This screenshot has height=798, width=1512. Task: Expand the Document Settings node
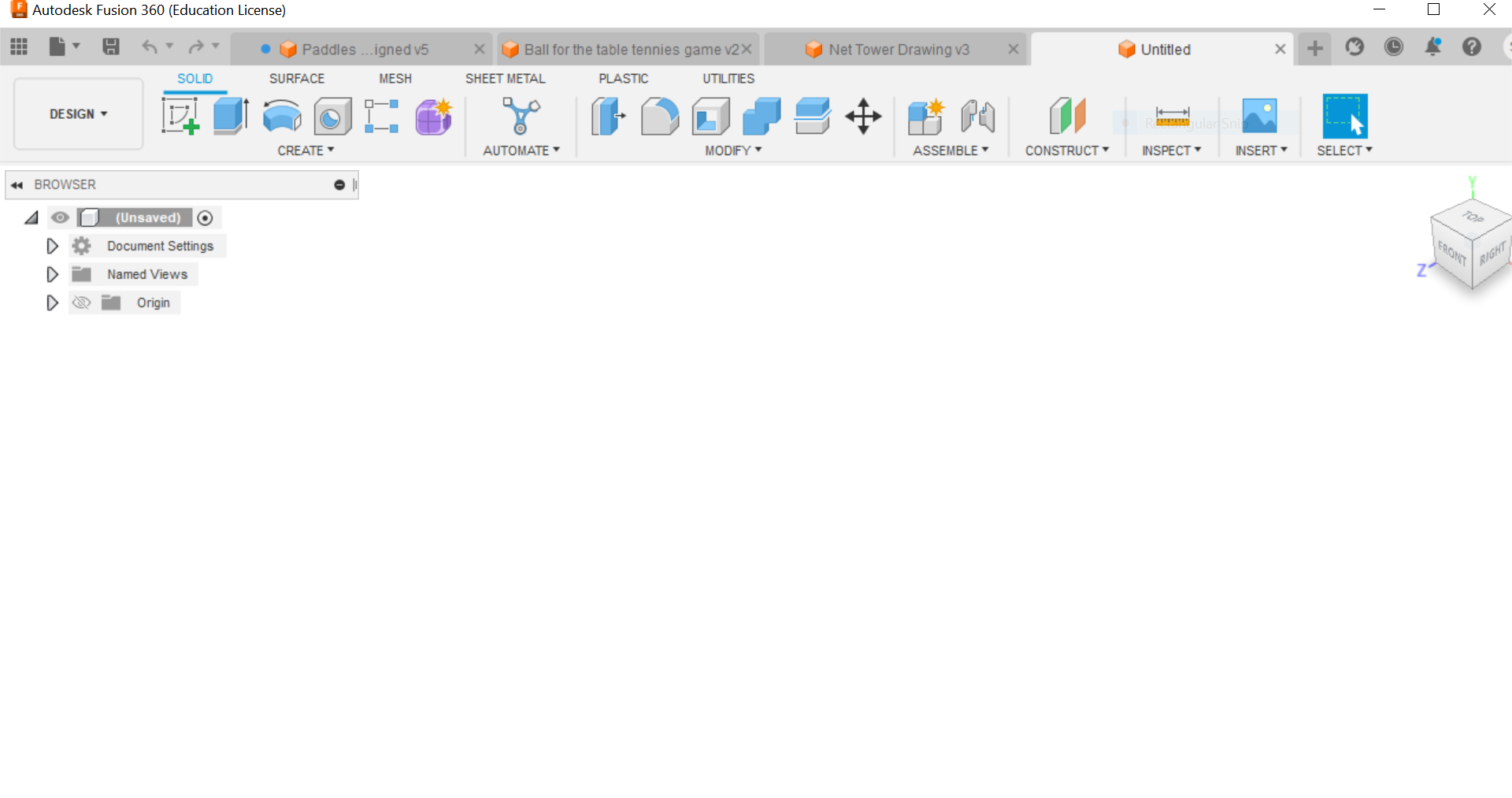(52, 246)
